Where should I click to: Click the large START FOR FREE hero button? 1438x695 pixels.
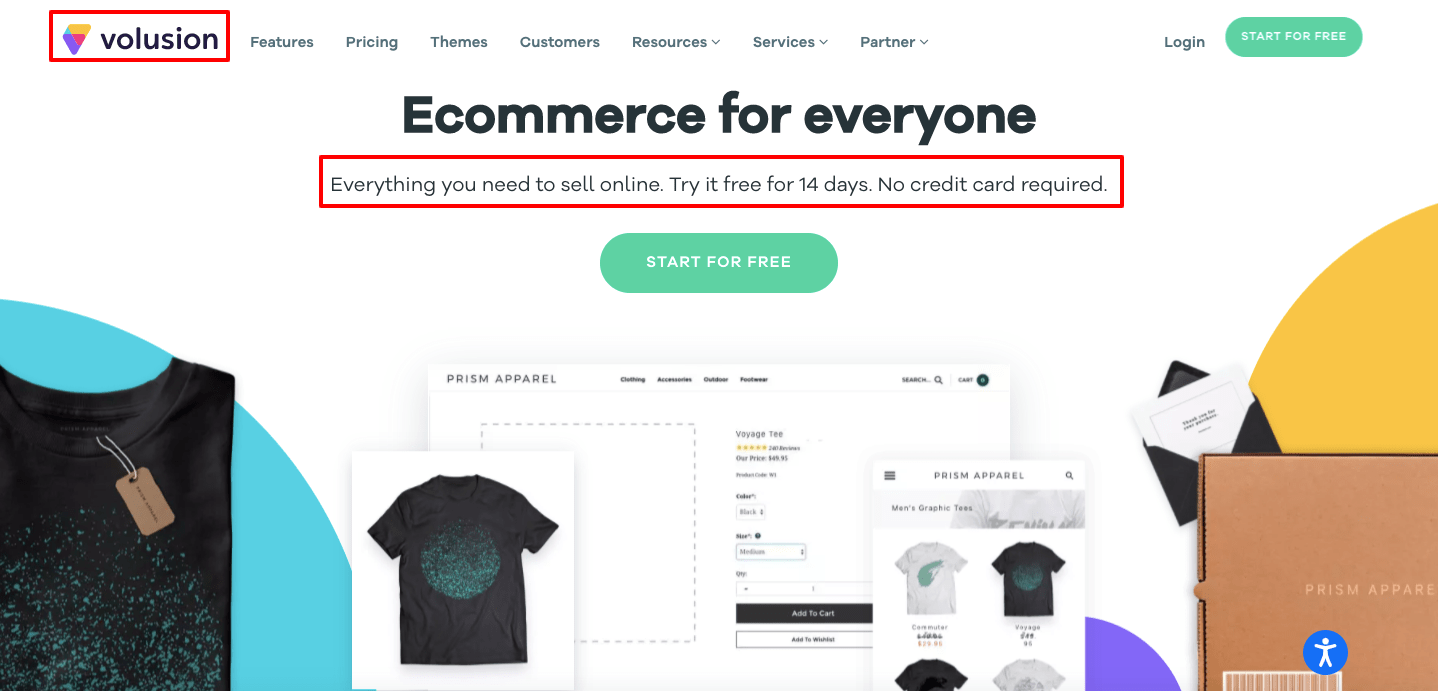[719, 263]
